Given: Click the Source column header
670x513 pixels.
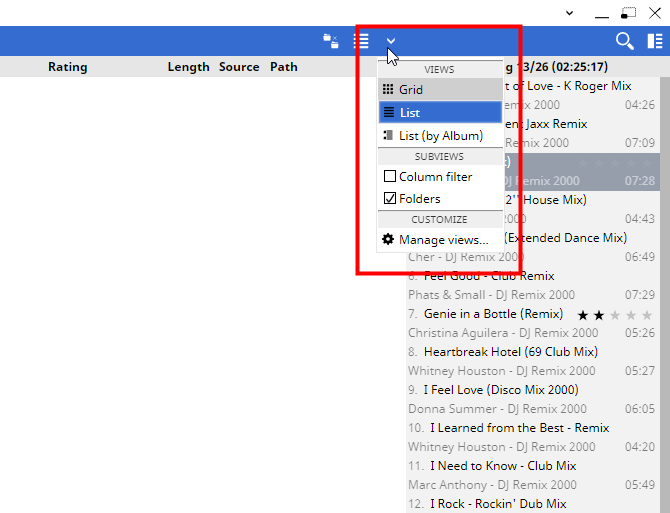Looking at the screenshot, I should pyautogui.click(x=239, y=67).
